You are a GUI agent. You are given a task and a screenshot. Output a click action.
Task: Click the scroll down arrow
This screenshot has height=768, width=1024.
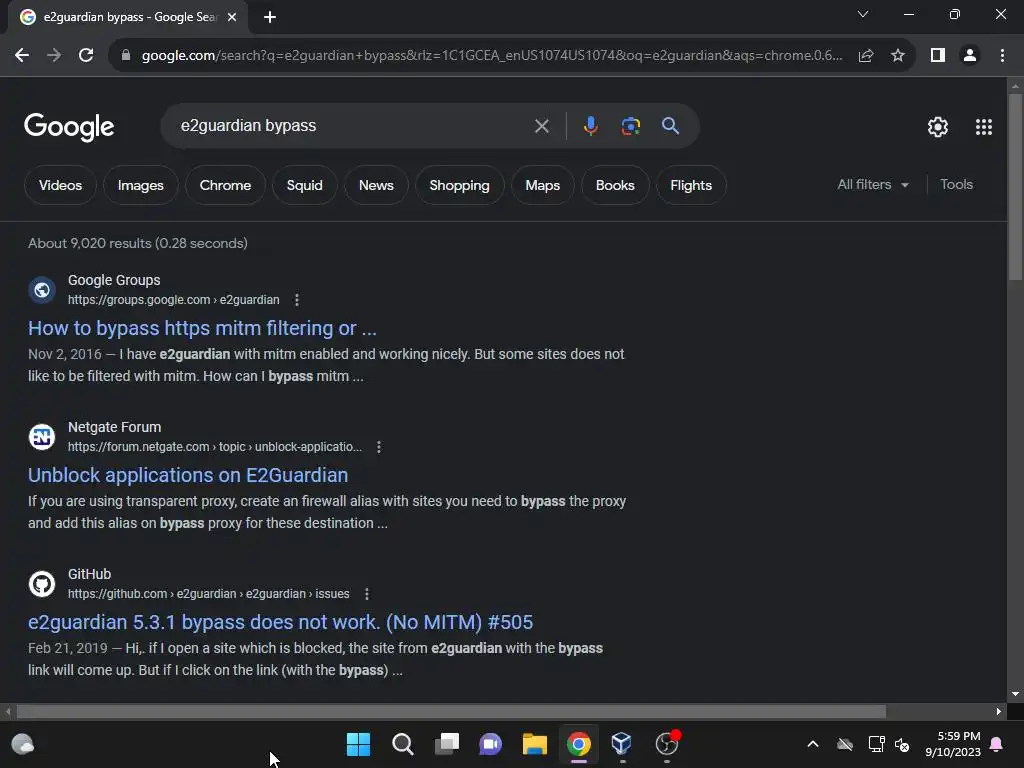tap(1015, 694)
